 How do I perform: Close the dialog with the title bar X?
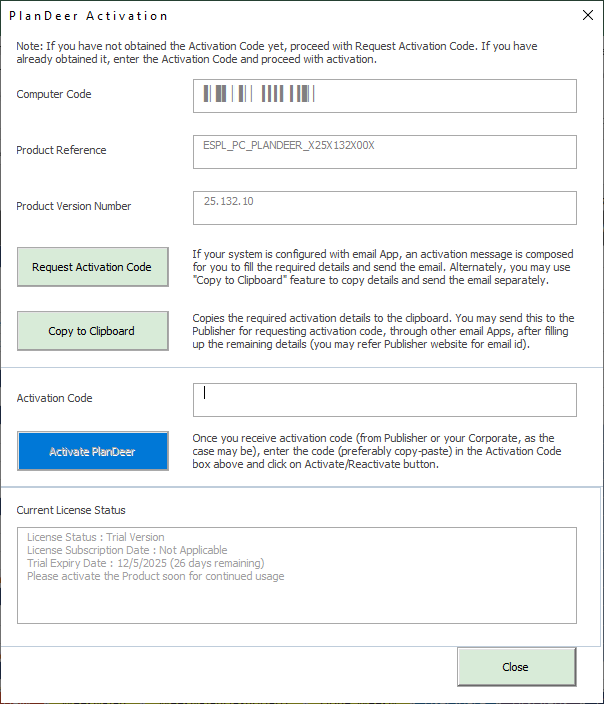pos(586,16)
